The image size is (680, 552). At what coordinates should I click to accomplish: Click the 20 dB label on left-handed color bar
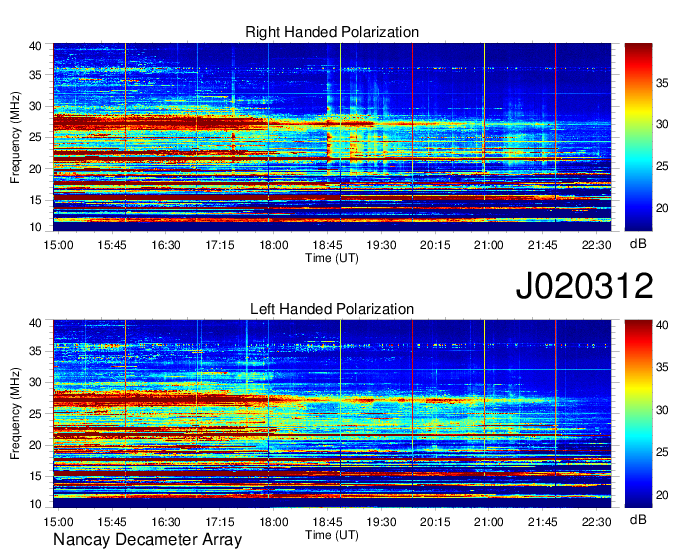click(662, 495)
